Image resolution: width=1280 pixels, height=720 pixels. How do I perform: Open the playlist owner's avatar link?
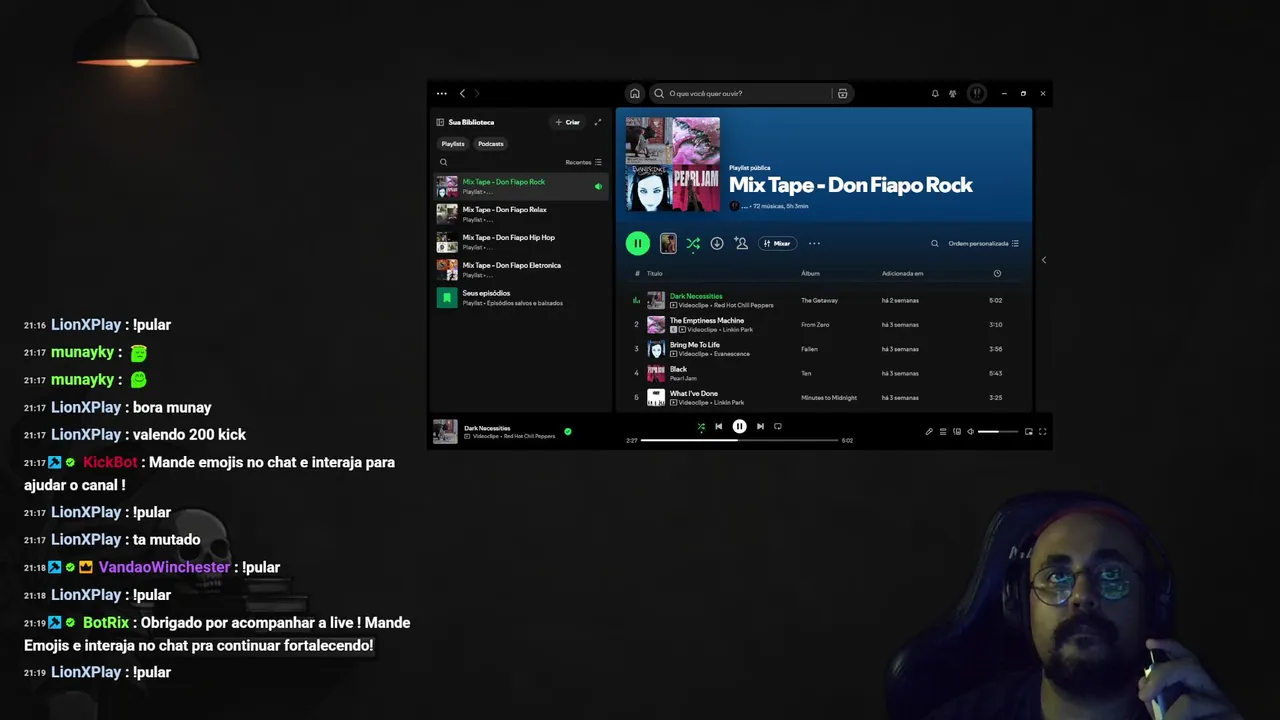734,206
